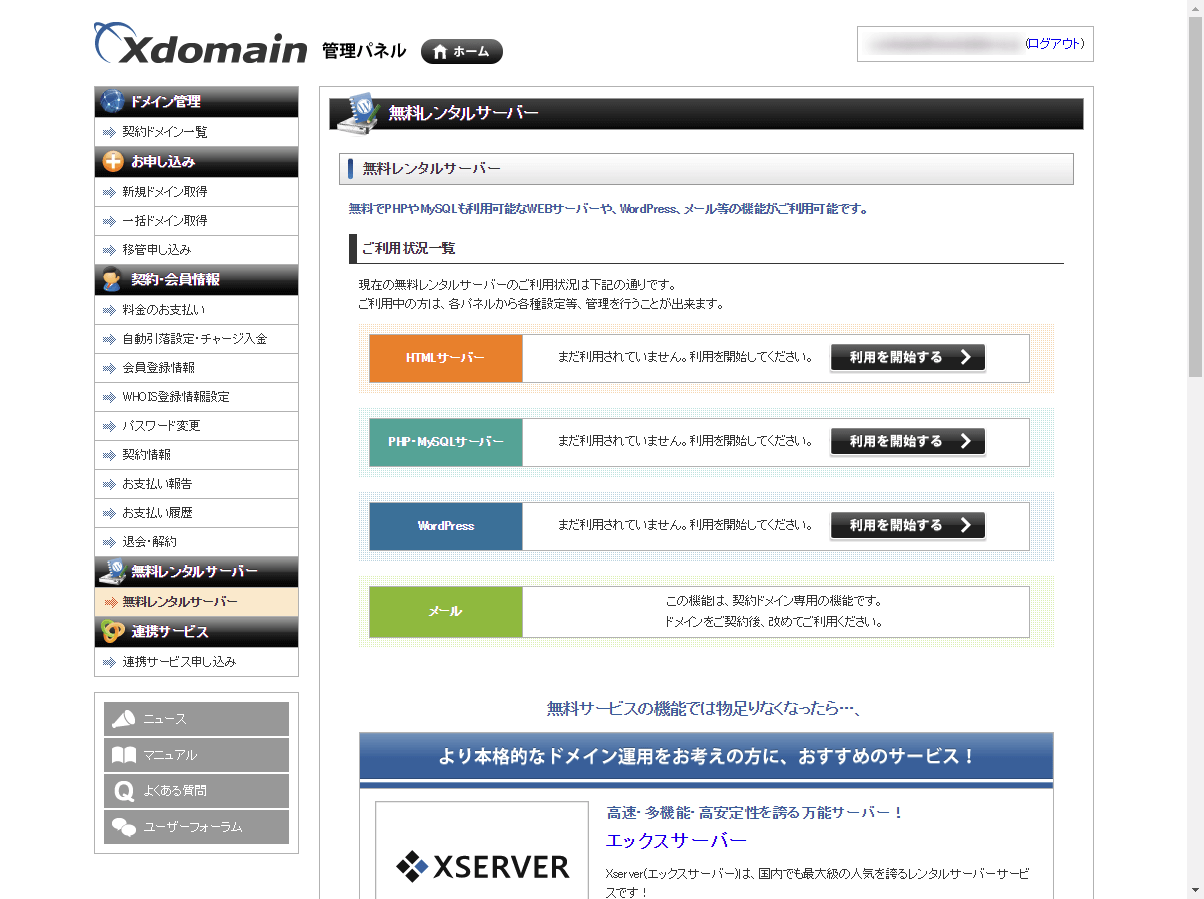Open 退会・解約 sidebar item

pos(149,542)
